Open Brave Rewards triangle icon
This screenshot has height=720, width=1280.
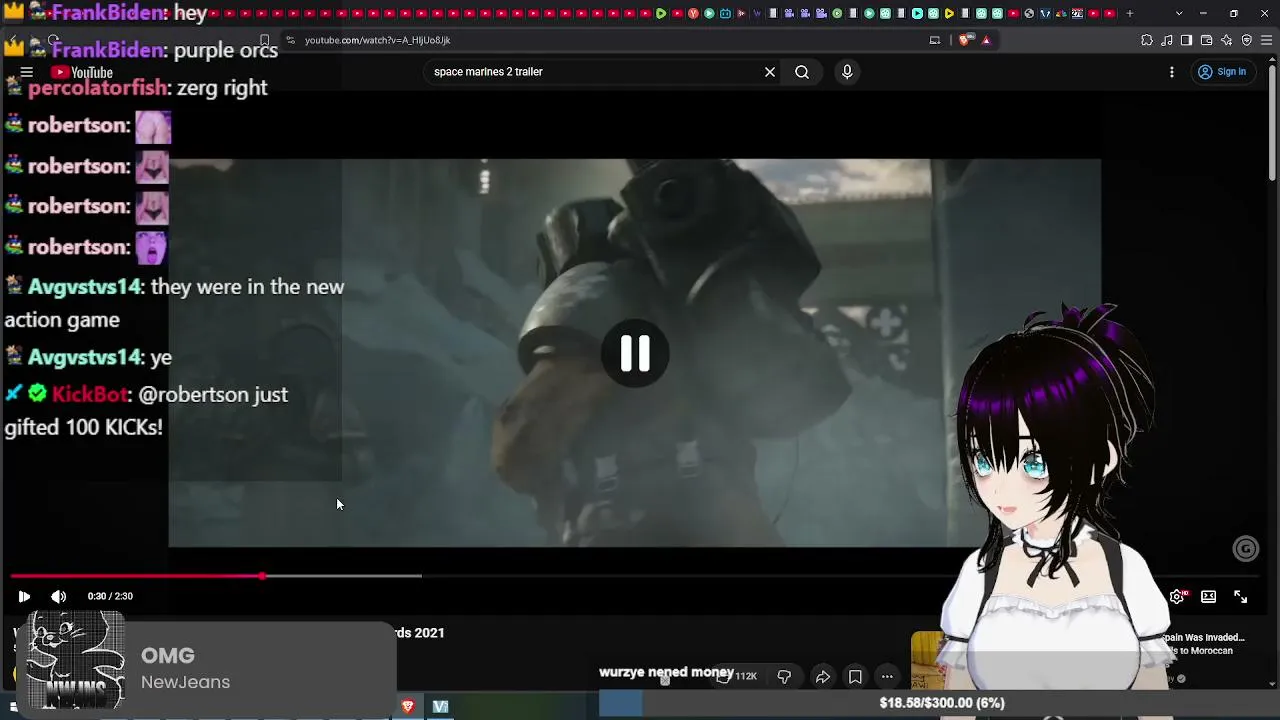(x=986, y=40)
